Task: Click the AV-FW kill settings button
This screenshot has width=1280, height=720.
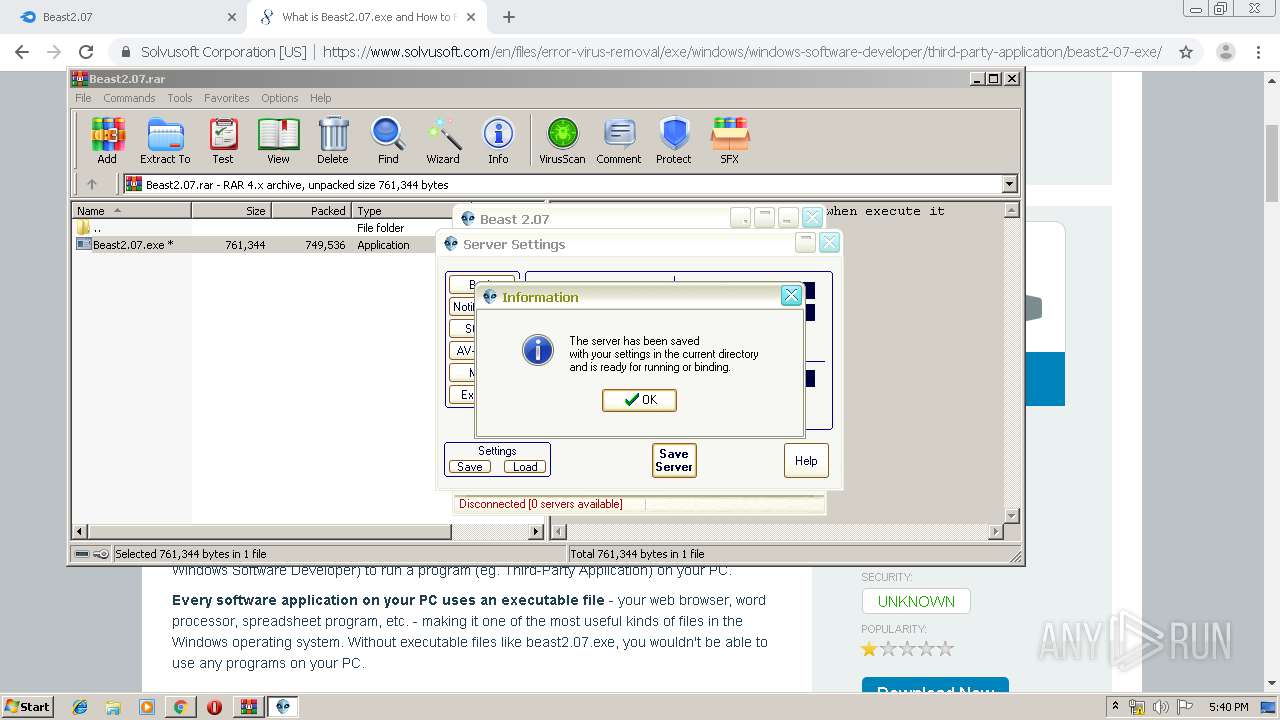Action: coord(462,351)
